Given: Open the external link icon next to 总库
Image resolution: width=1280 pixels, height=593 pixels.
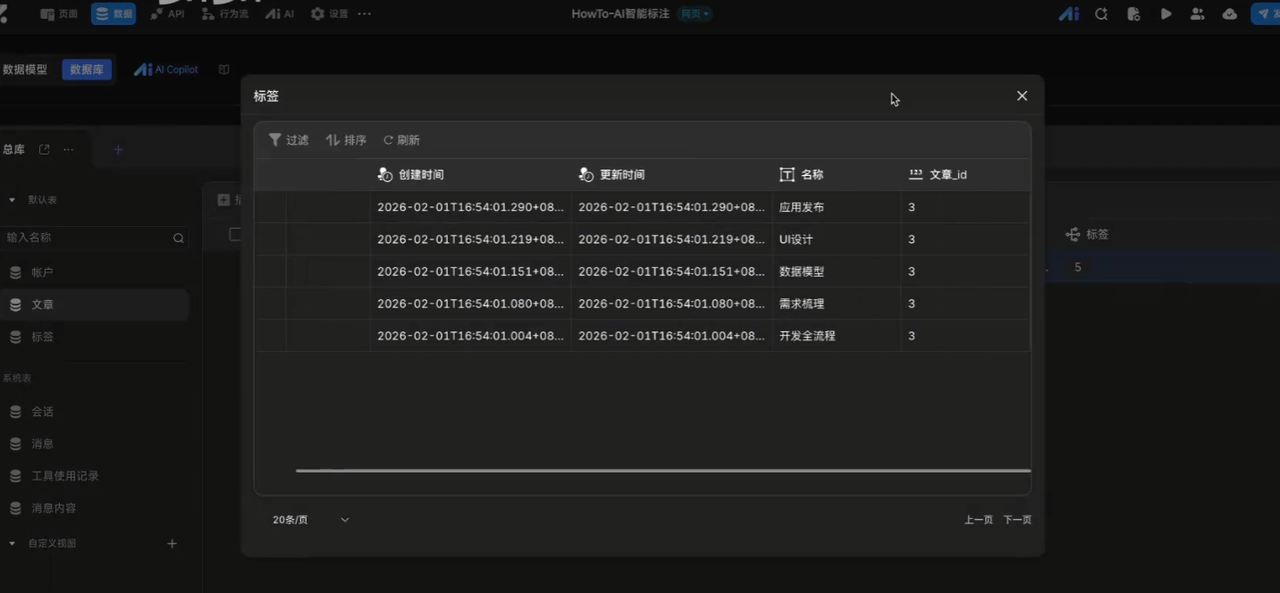Looking at the screenshot, I should [44, 150].
